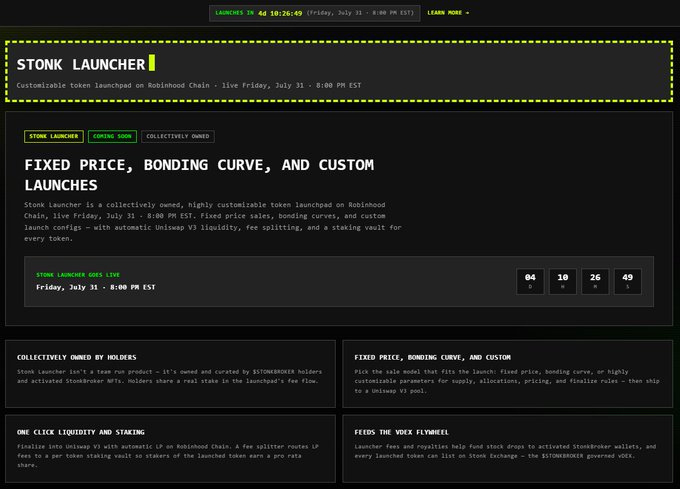The height and width of the screenshot is (489, 680).
Task: Open the Fixed Price, Bonding Curve, And Custom card
Action: (508, 374)
